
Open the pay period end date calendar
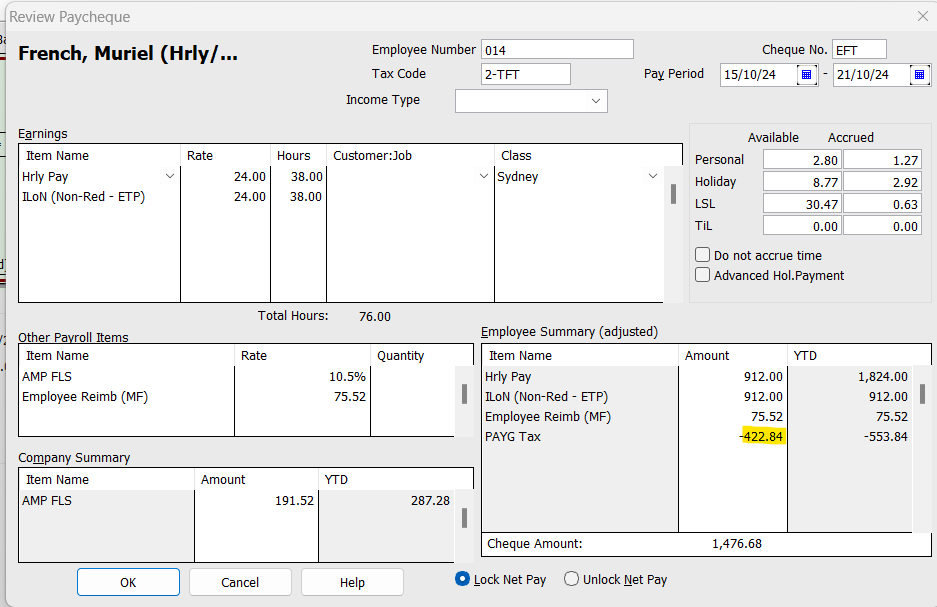(x=919, y=75)
